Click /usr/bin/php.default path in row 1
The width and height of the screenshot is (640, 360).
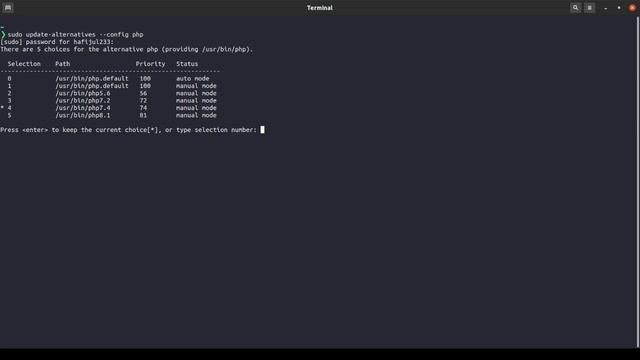pos(92,86)
